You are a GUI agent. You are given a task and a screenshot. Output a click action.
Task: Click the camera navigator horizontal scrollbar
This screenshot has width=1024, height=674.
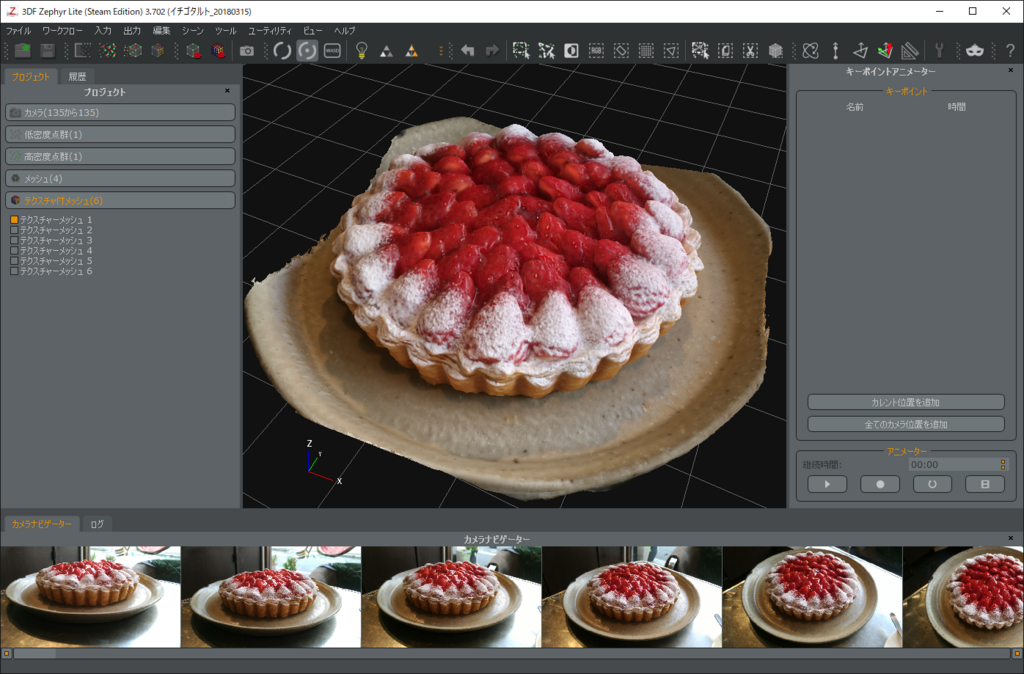pyautogui.click(x=511, y=653)
